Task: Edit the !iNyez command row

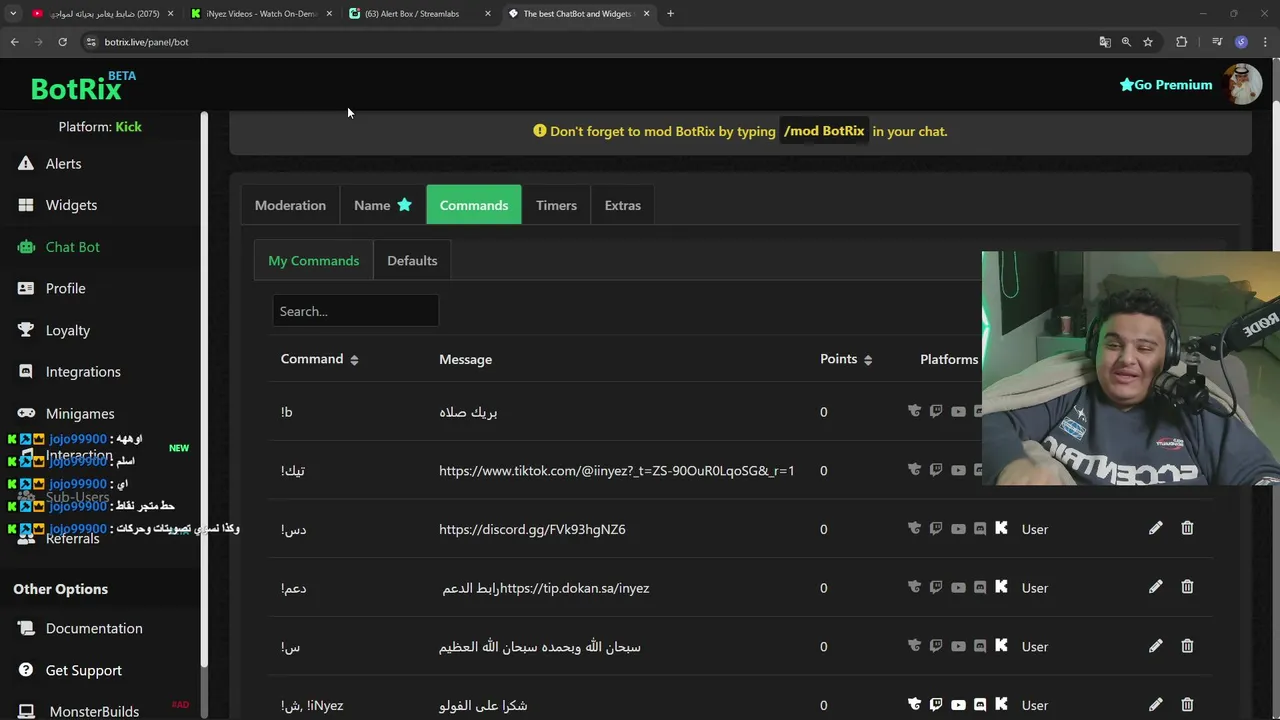Action: pyautogui.click(x=1155, y=705)
